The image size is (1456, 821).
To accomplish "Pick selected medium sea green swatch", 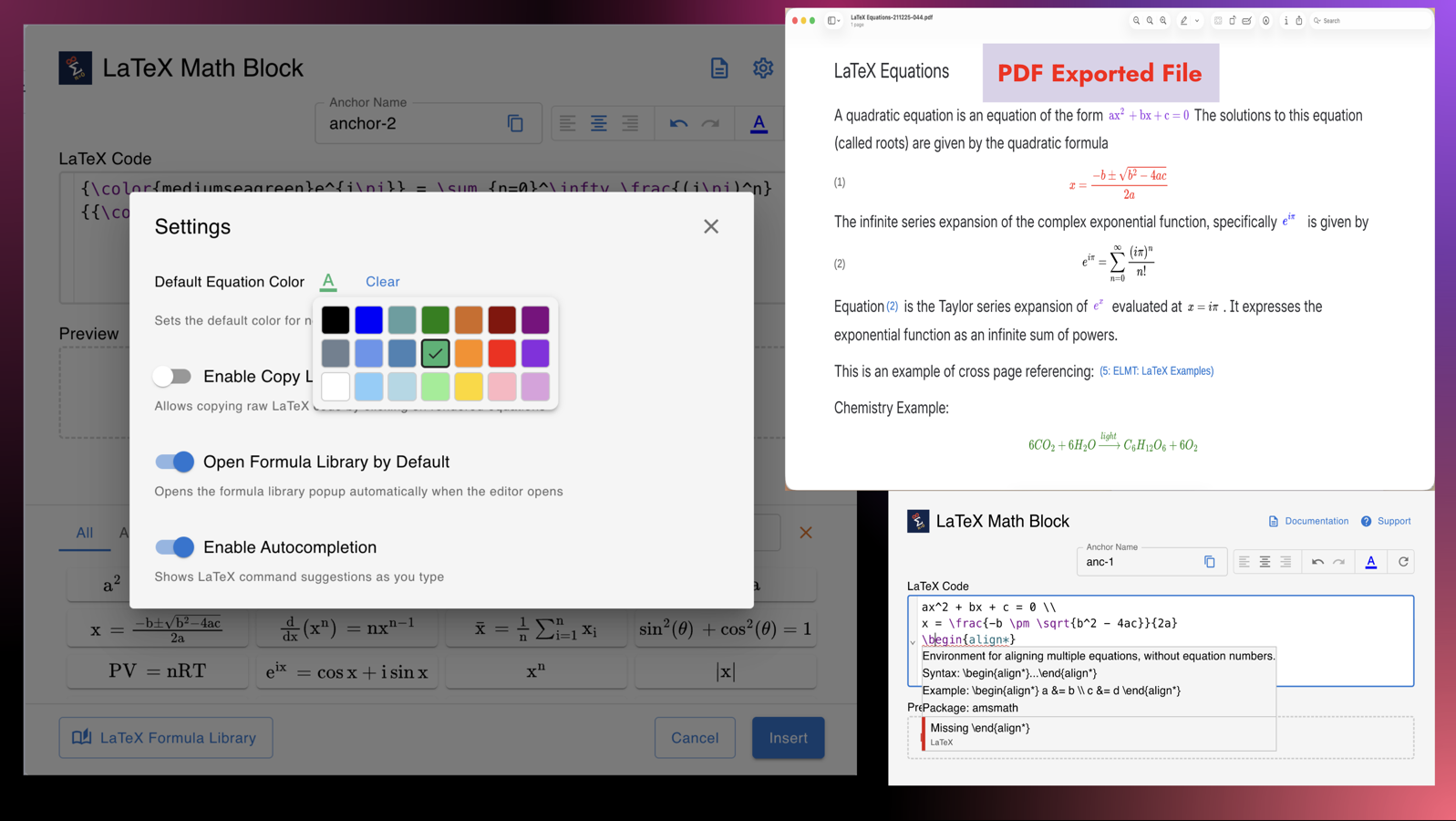I will click(435, 353).
